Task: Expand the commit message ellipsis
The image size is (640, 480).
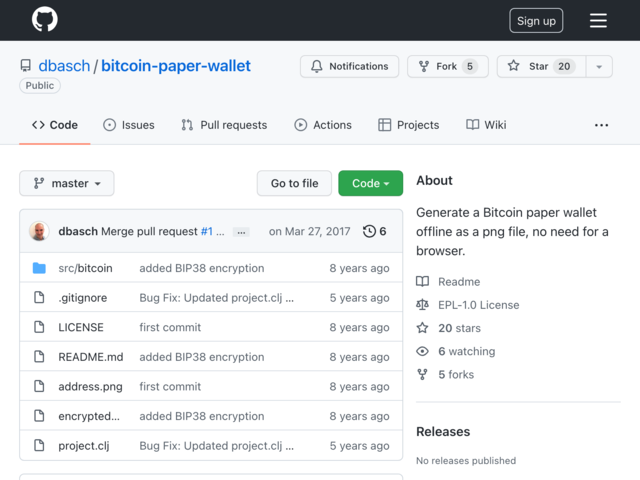Action: (241, 232)
